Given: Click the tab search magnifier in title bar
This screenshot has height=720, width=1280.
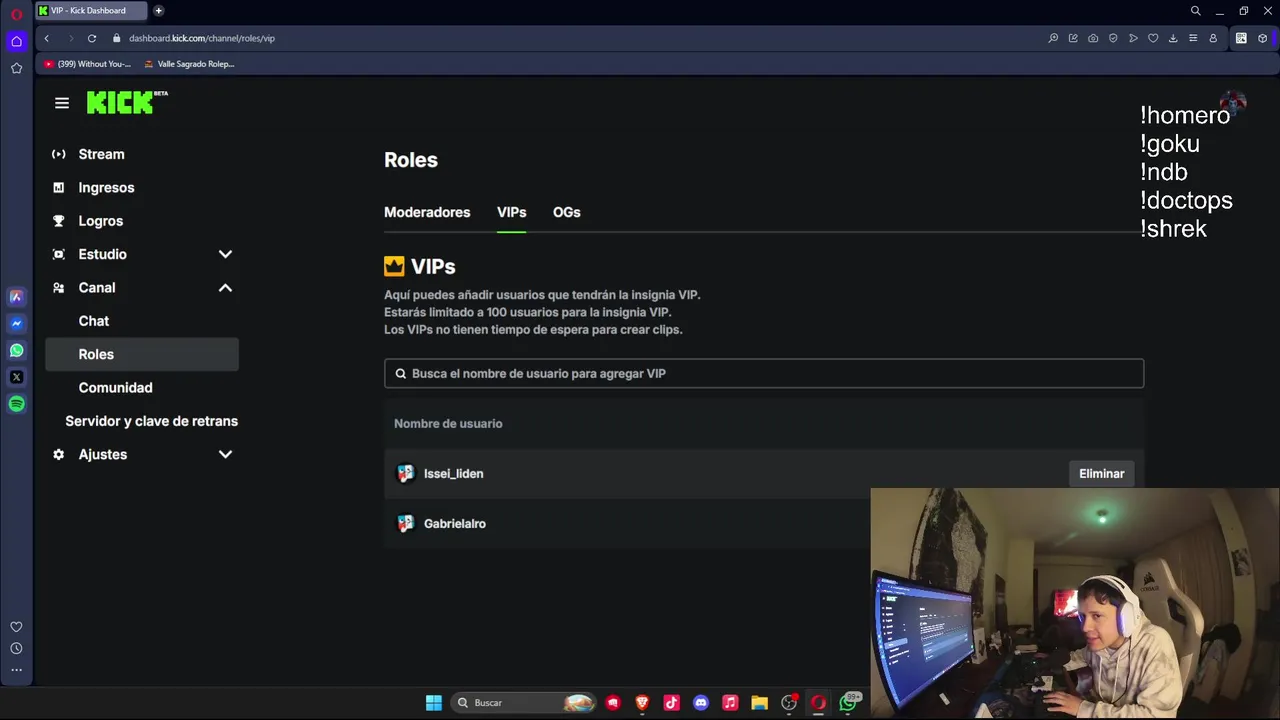Looking at the screenshot, I should 1195,11.
